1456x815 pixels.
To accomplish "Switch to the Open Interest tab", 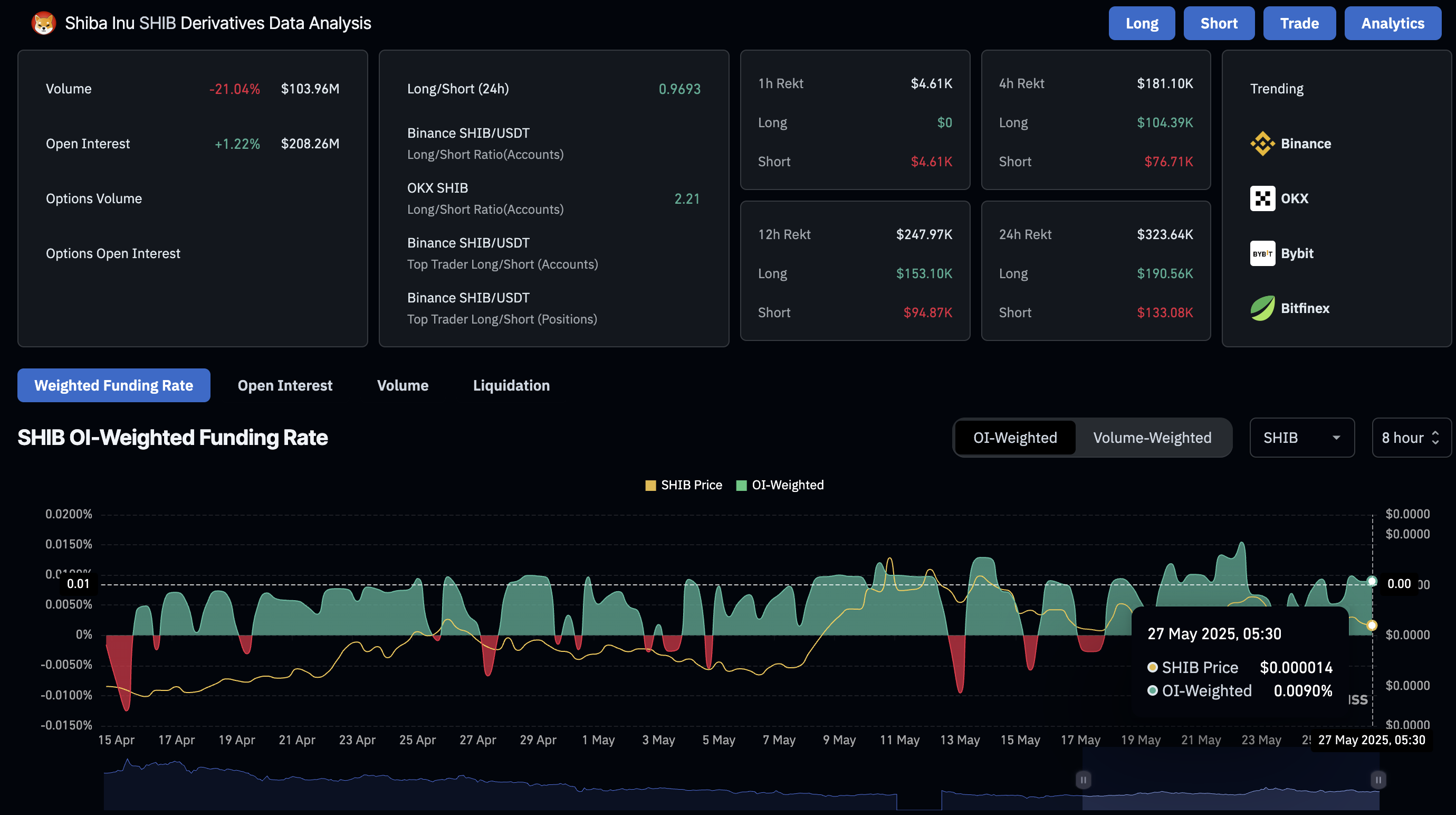I will 285,386.
